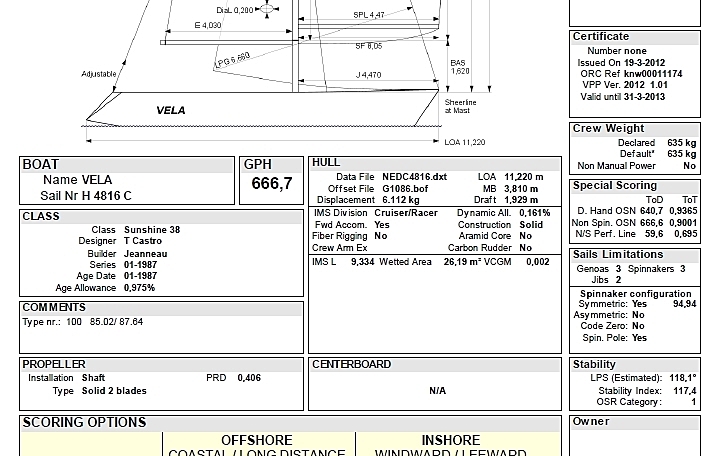
Task: Select sail number H 4816 C
Action: point(107,196)
